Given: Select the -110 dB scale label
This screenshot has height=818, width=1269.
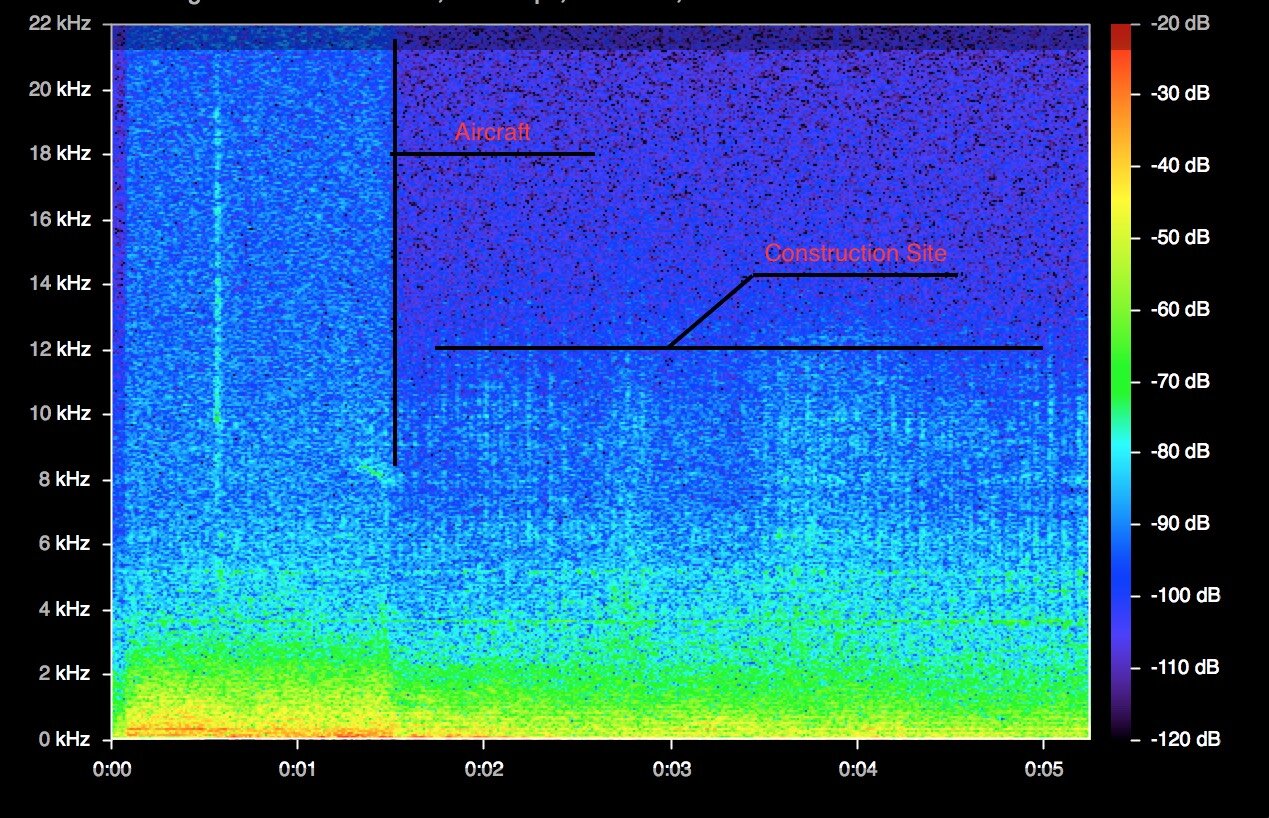Looking at the screenshot, I should [1186, 667].
